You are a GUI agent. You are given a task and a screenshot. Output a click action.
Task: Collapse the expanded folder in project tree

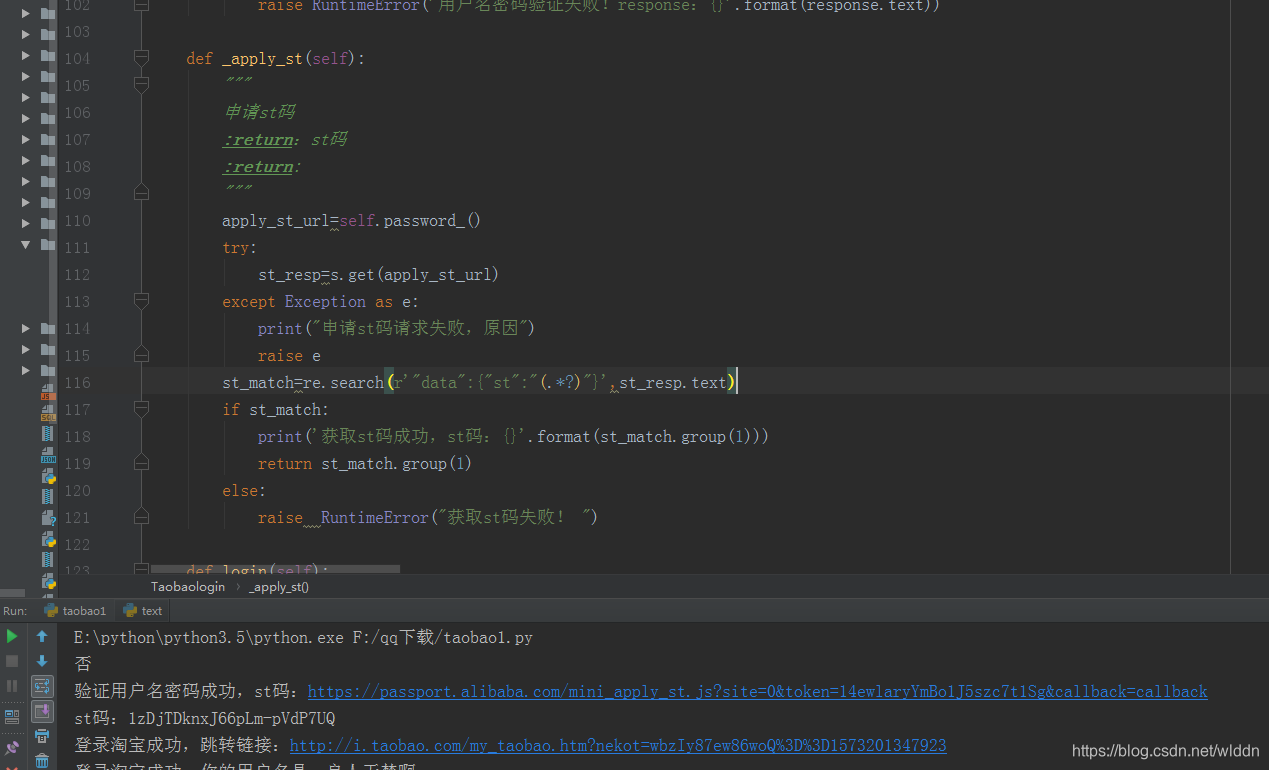point(26,244)
